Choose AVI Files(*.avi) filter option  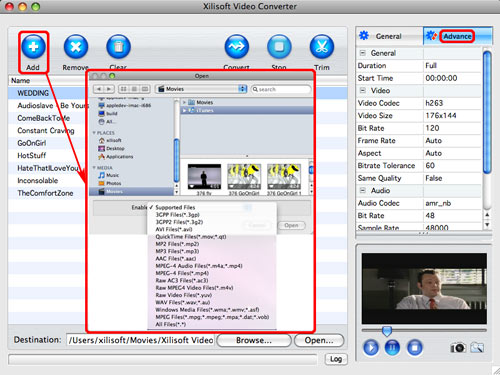212,229
